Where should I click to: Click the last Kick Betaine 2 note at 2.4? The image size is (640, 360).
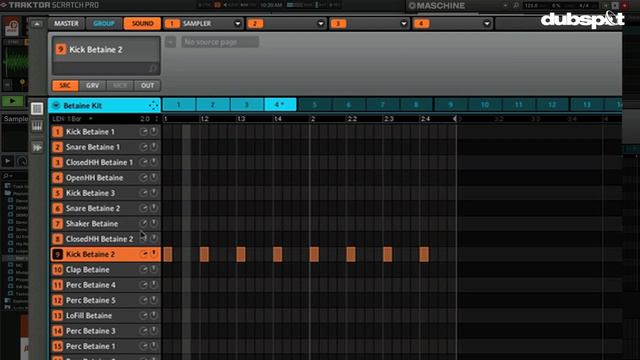[x=424, y=254]
